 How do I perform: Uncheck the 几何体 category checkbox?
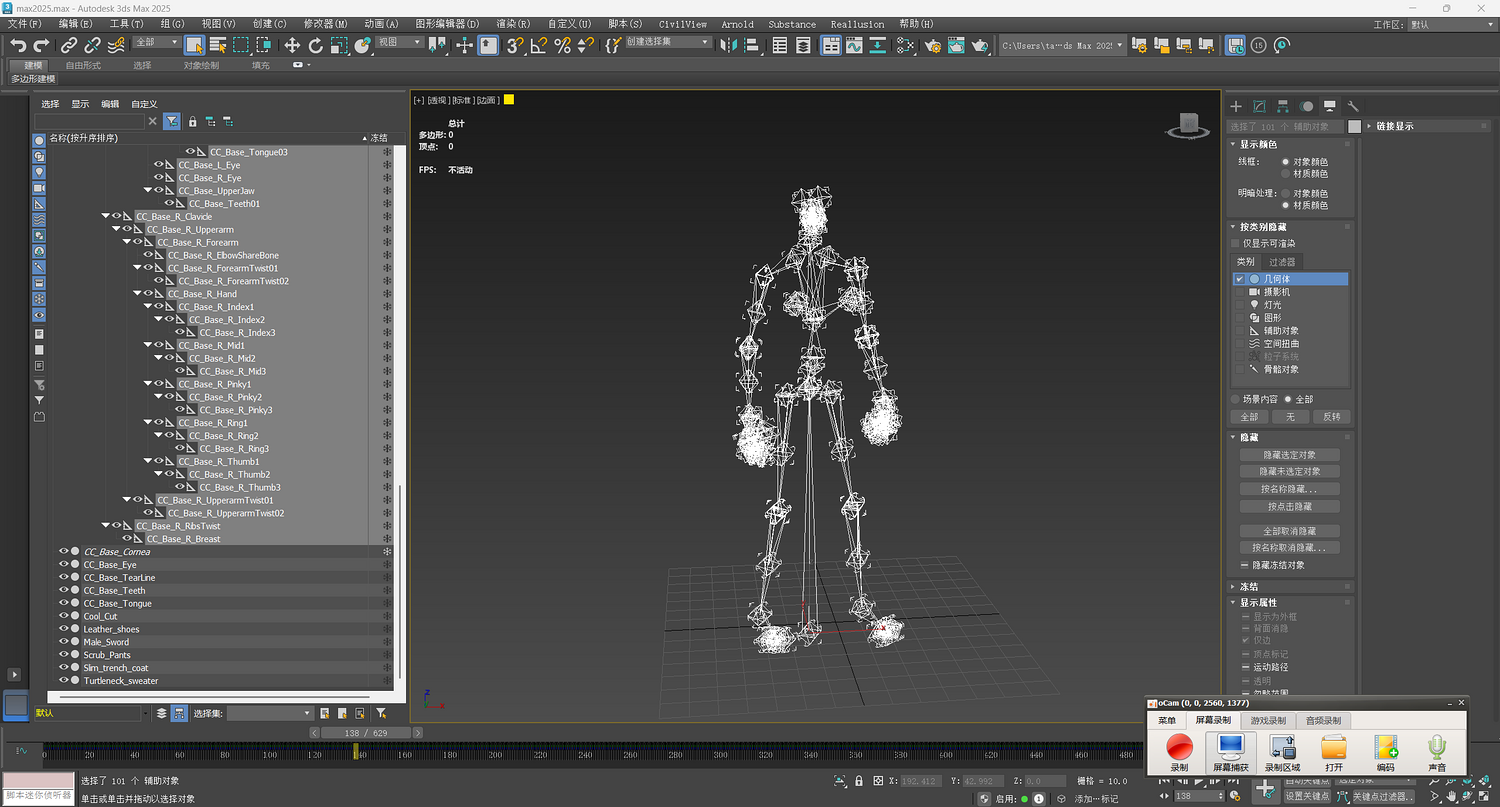point(1240,279)
